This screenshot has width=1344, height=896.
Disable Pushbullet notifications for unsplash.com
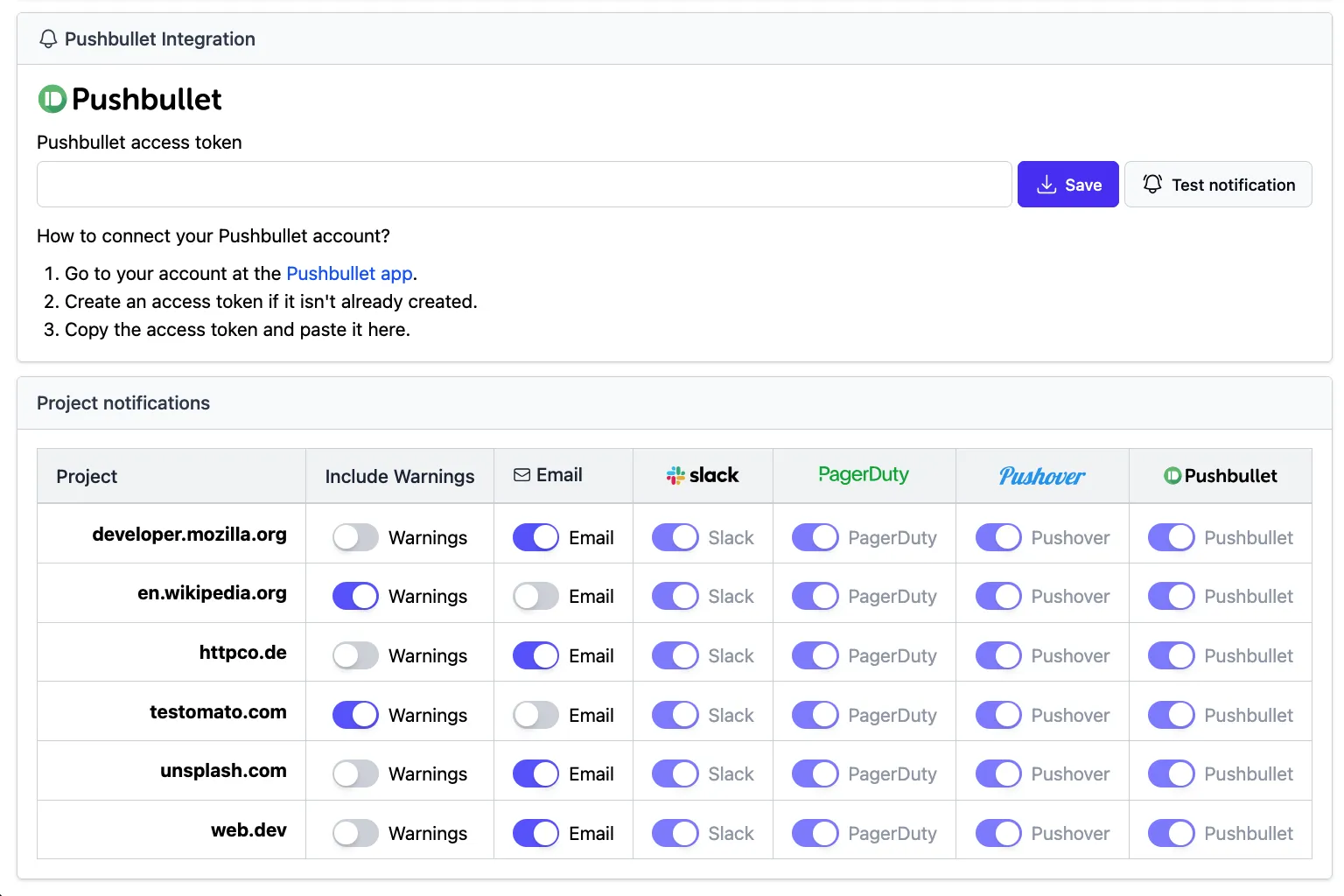[x=1172, y=773]
